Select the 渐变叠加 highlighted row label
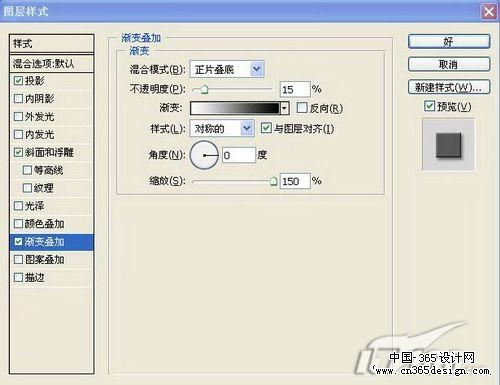The image size is (500, 385). (x=44, y=242)
